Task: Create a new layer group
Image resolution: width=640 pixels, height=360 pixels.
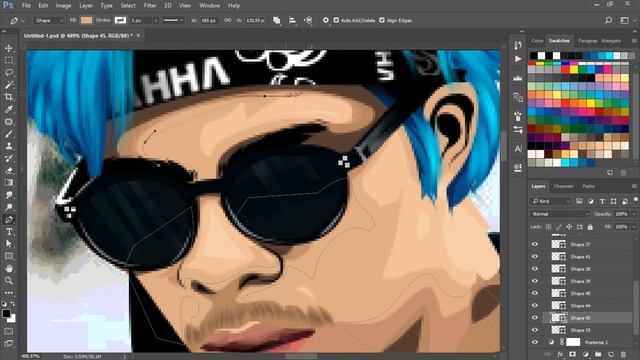Action: (598, 354)
